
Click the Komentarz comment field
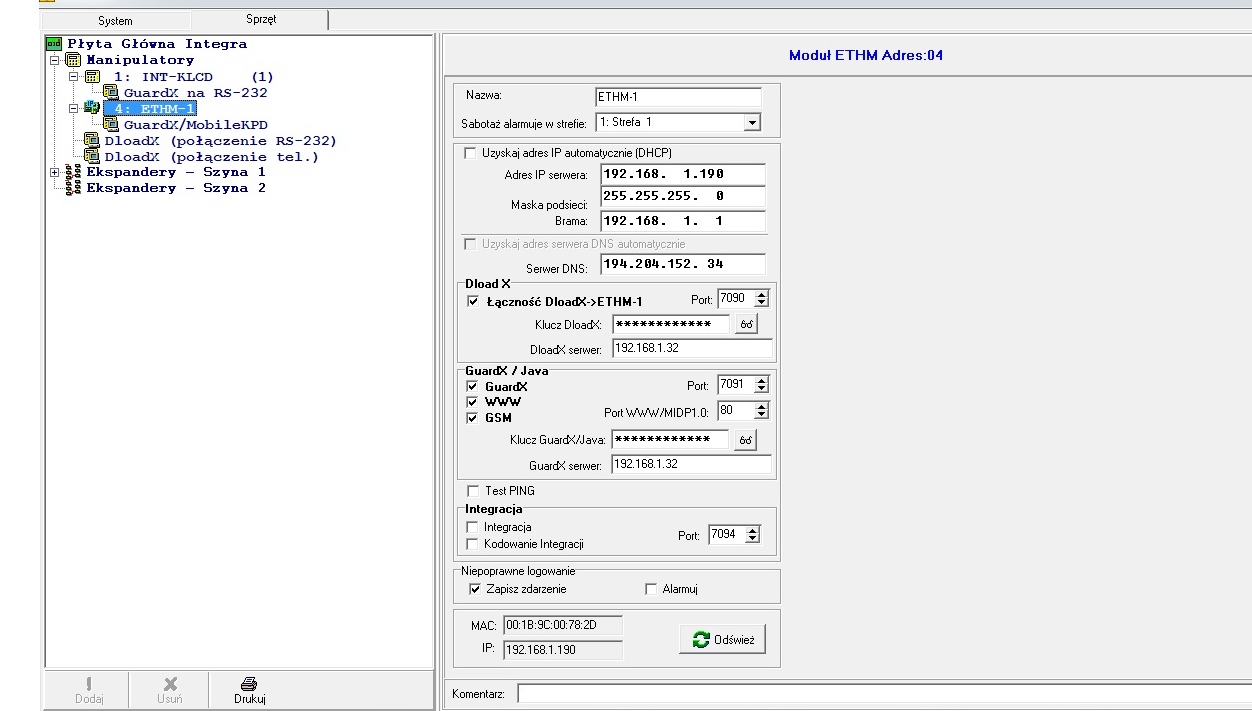coord(884,693)
